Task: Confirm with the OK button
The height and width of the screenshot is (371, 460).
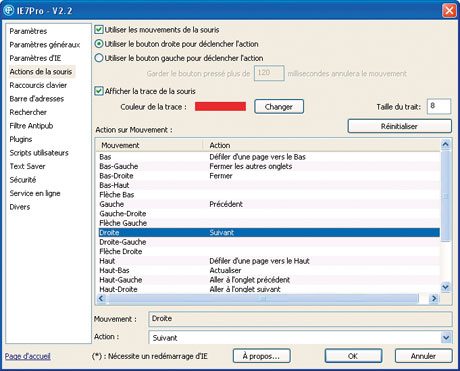Action: [353, 356]
